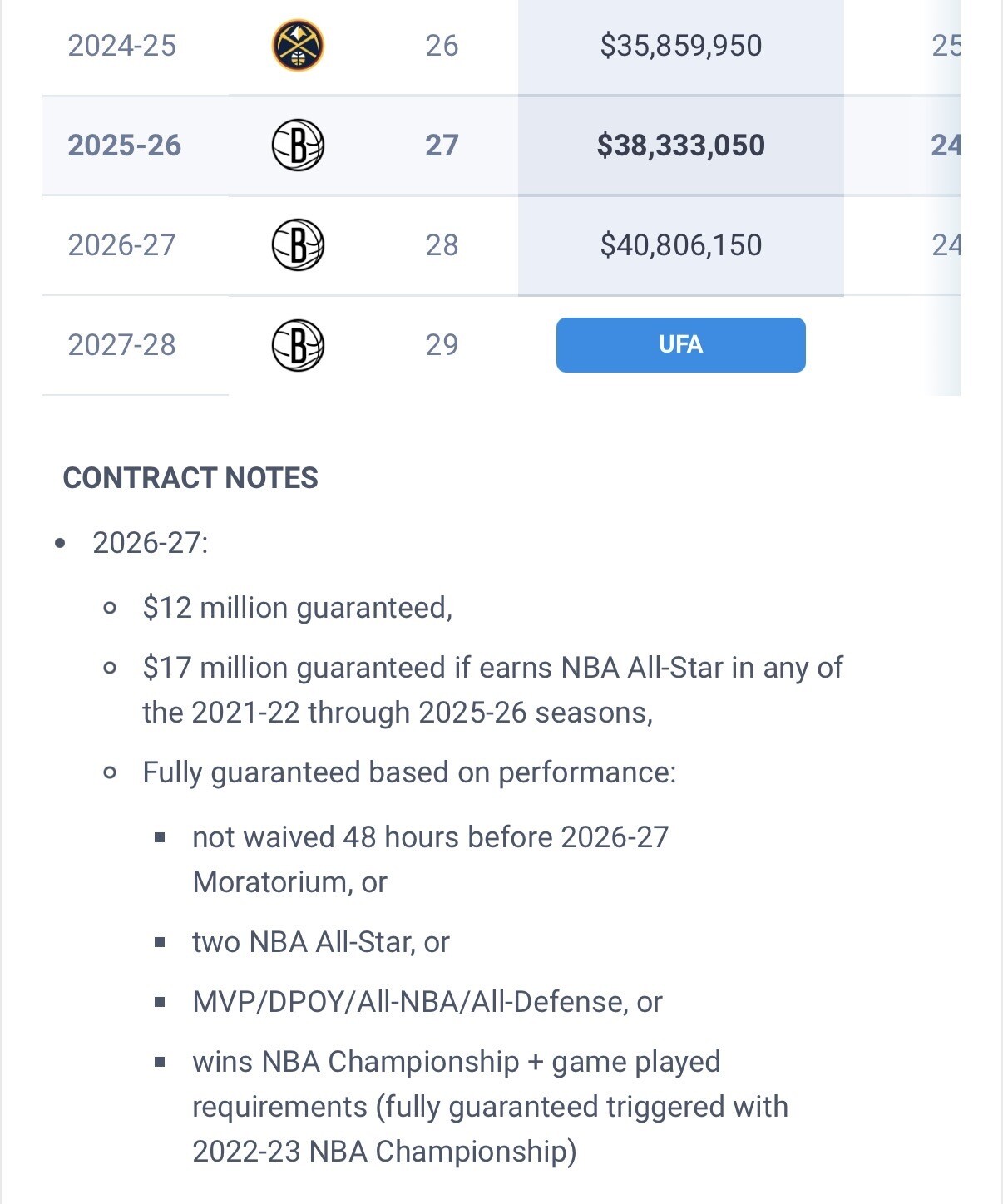Click the 2026-27 season label in the table
Image resolution: width=1003 pixels, height=1204 pixels.
122,245
